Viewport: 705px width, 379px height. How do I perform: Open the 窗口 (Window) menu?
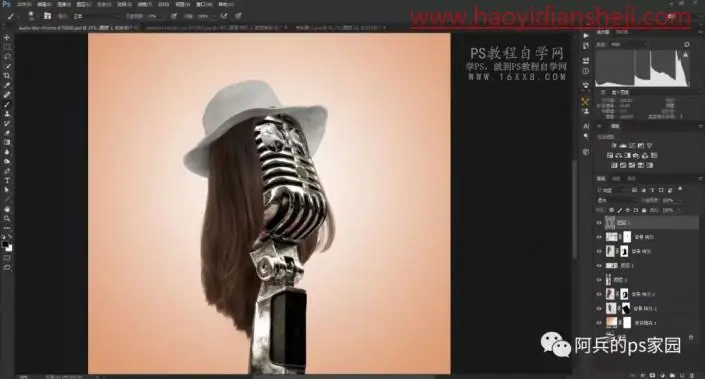point(204,4)
